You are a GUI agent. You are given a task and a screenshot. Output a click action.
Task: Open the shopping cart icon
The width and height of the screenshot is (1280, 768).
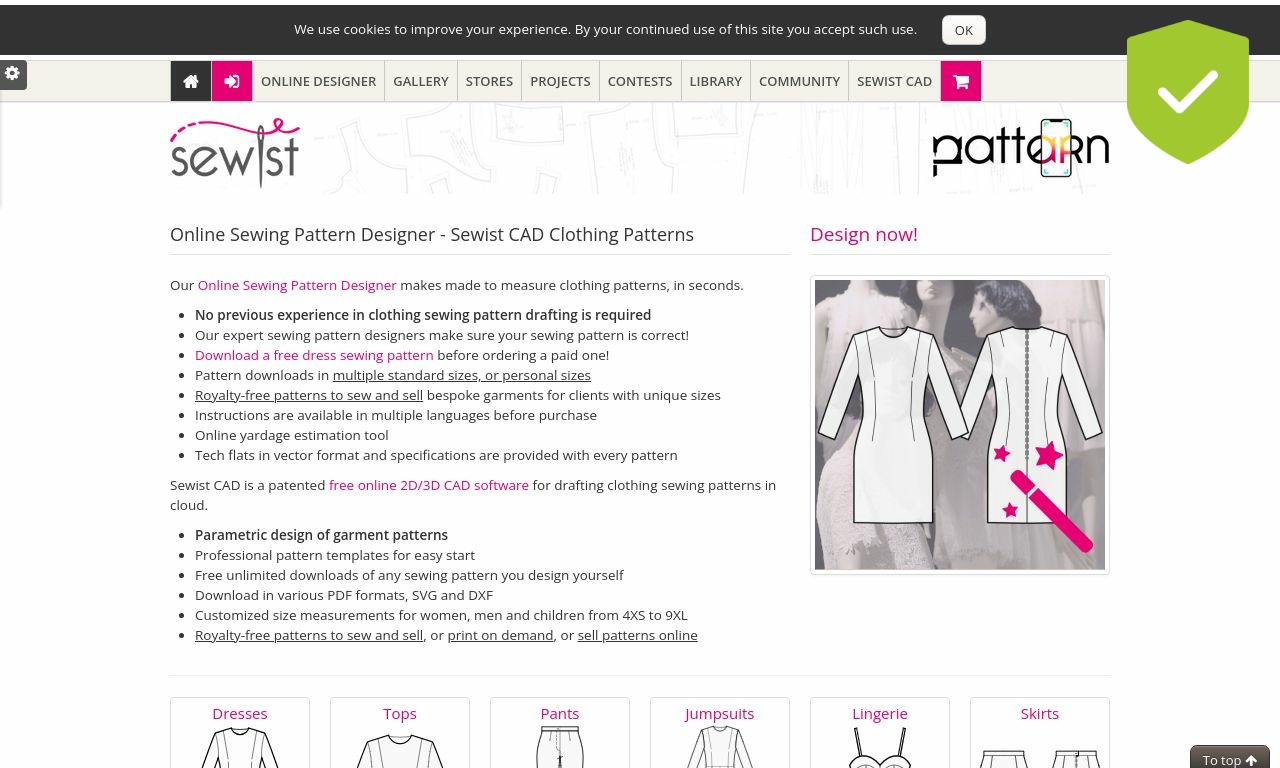tap(961, 81)
